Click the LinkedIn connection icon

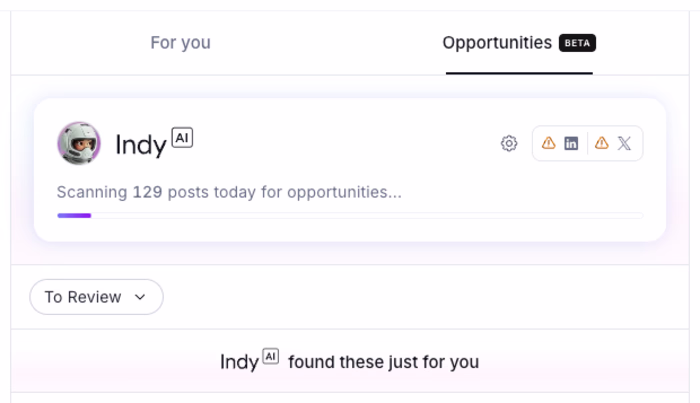[x=571, y=144]
